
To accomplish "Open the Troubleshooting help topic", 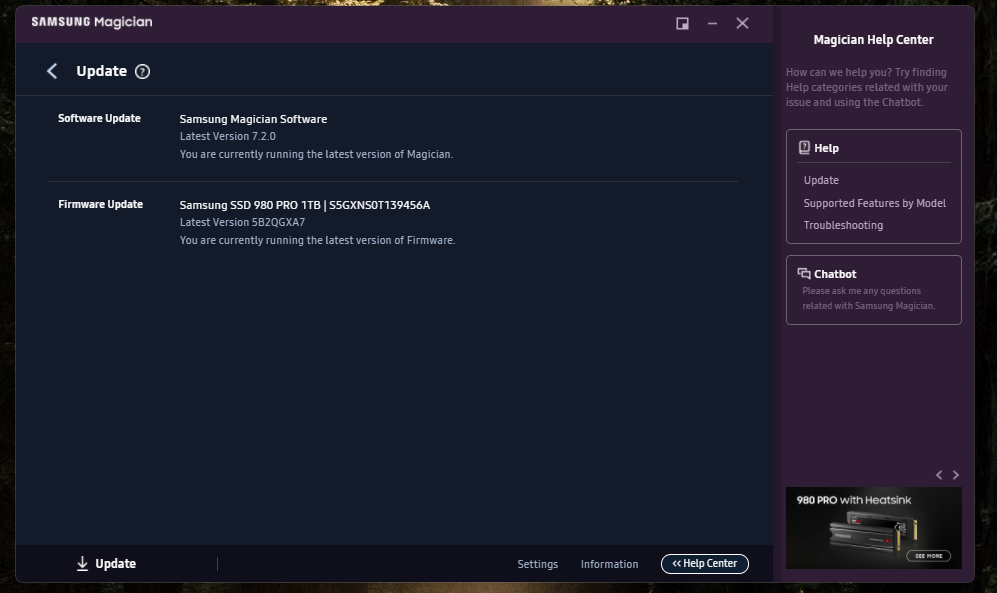I will tap(843, 226).
